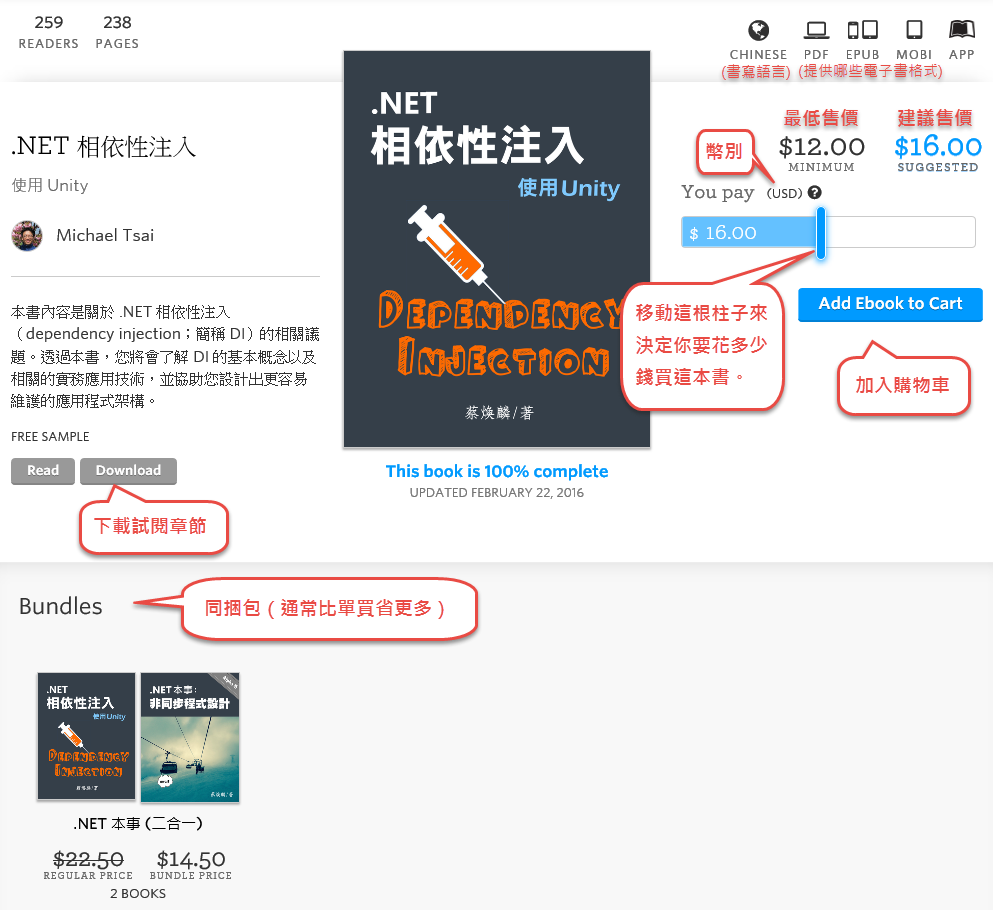The height and width of the screenshot is (910, 993).
Task: Click the MOBI tablet icon
Action: point(914,30)
